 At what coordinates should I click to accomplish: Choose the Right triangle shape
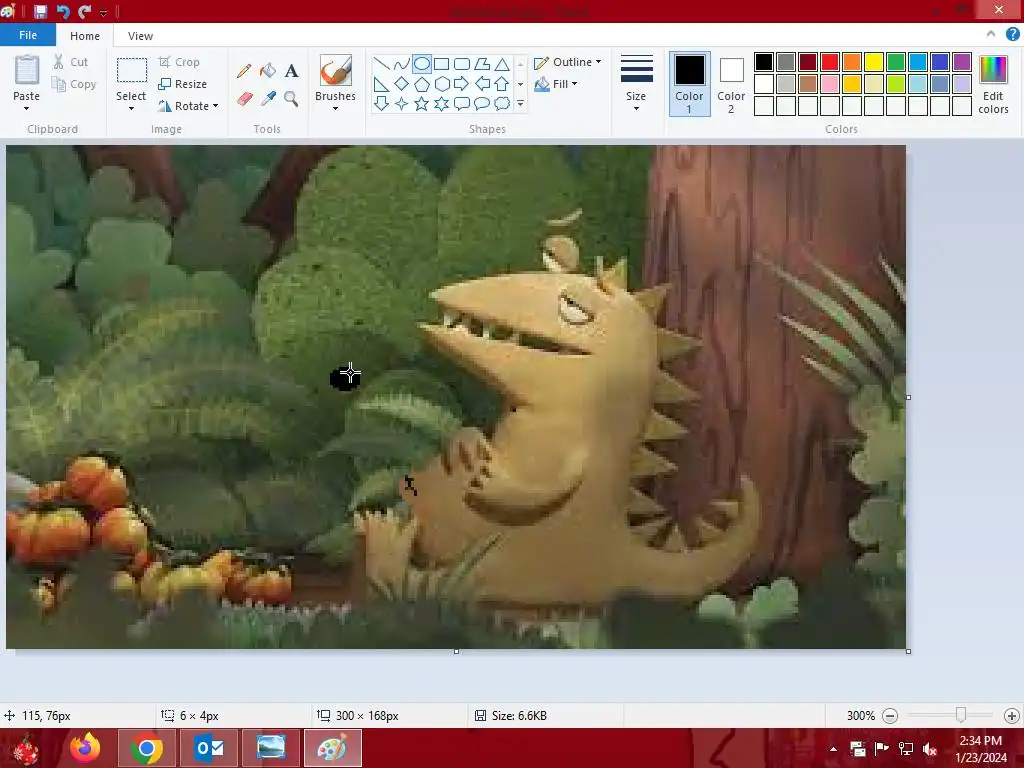pyautogui.click(x=381, y=84)
